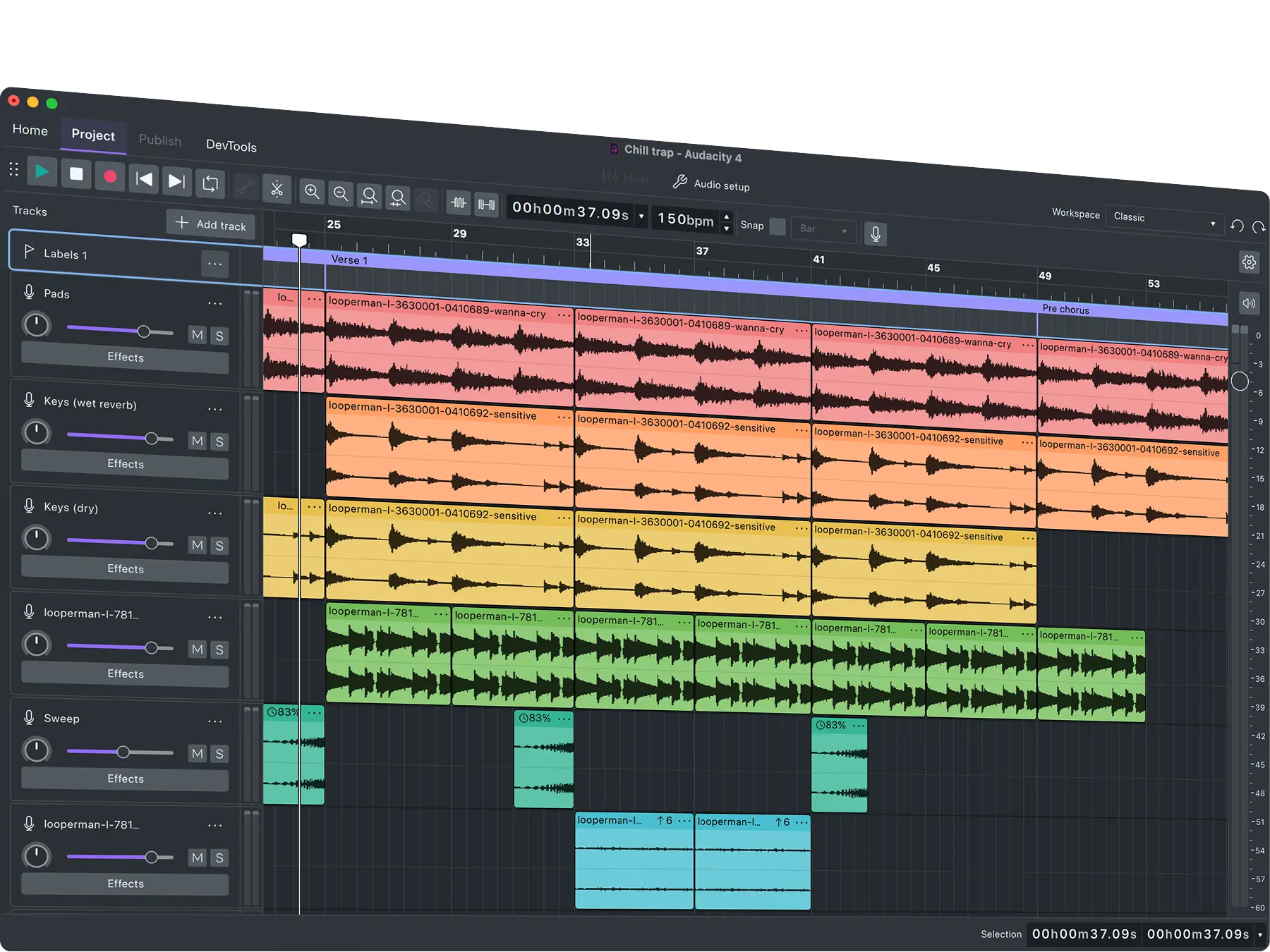
Task: Open the time format dropdown next to 00h00m37.09s
Action: (x=641, y=216)
